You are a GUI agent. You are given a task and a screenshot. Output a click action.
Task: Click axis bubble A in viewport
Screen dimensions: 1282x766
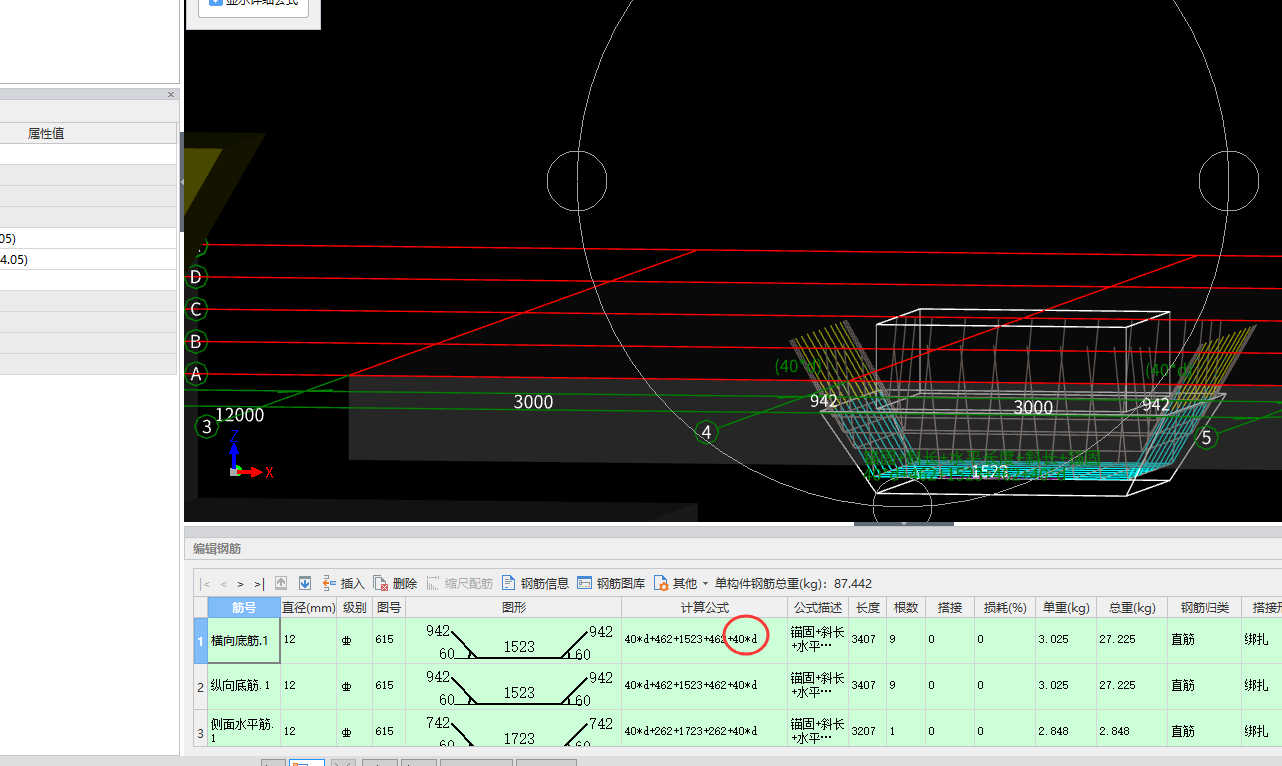(196, 374)
